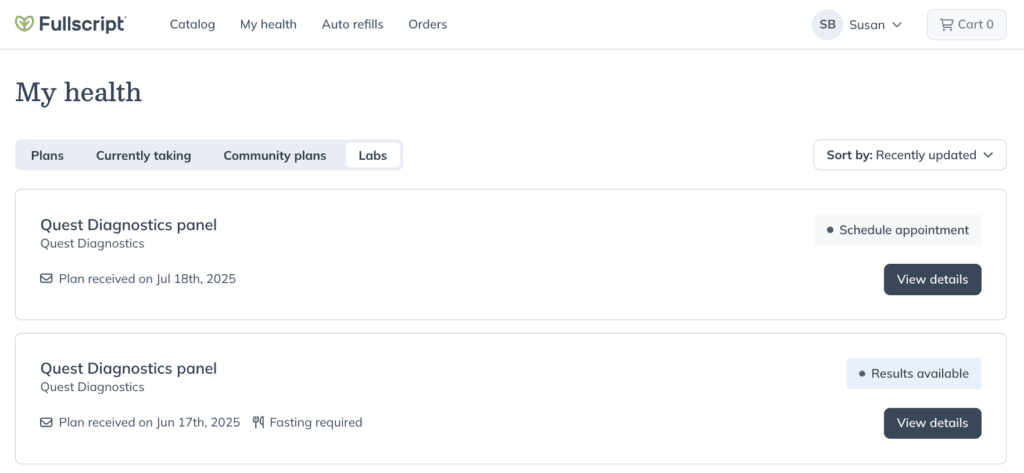Switch to the Plans tab
The height and width of the screenshot is (473, 1024).
tap(47, 155)
